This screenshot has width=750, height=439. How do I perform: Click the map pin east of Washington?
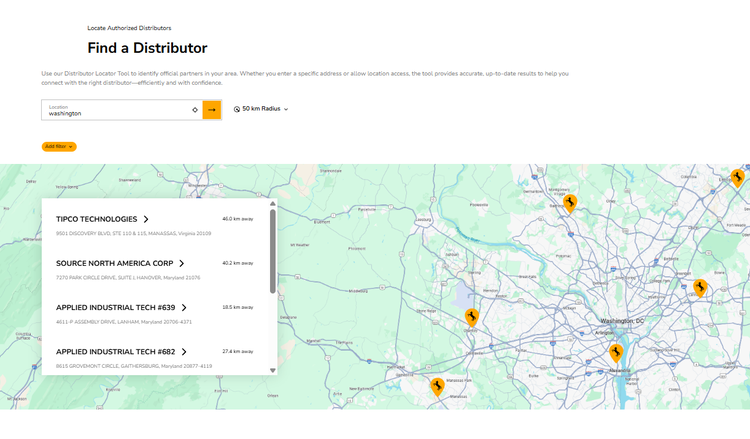(701, 287)
